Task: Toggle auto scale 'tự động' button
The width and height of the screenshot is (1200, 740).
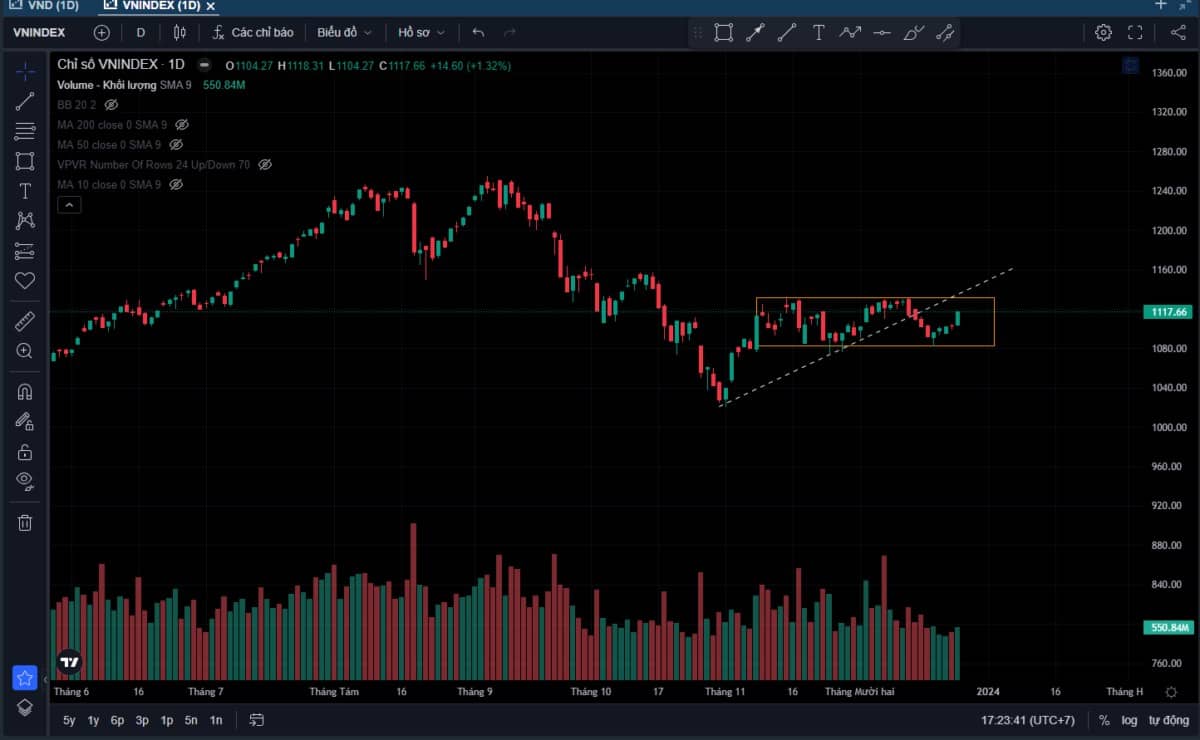Action: (1168, 720)
